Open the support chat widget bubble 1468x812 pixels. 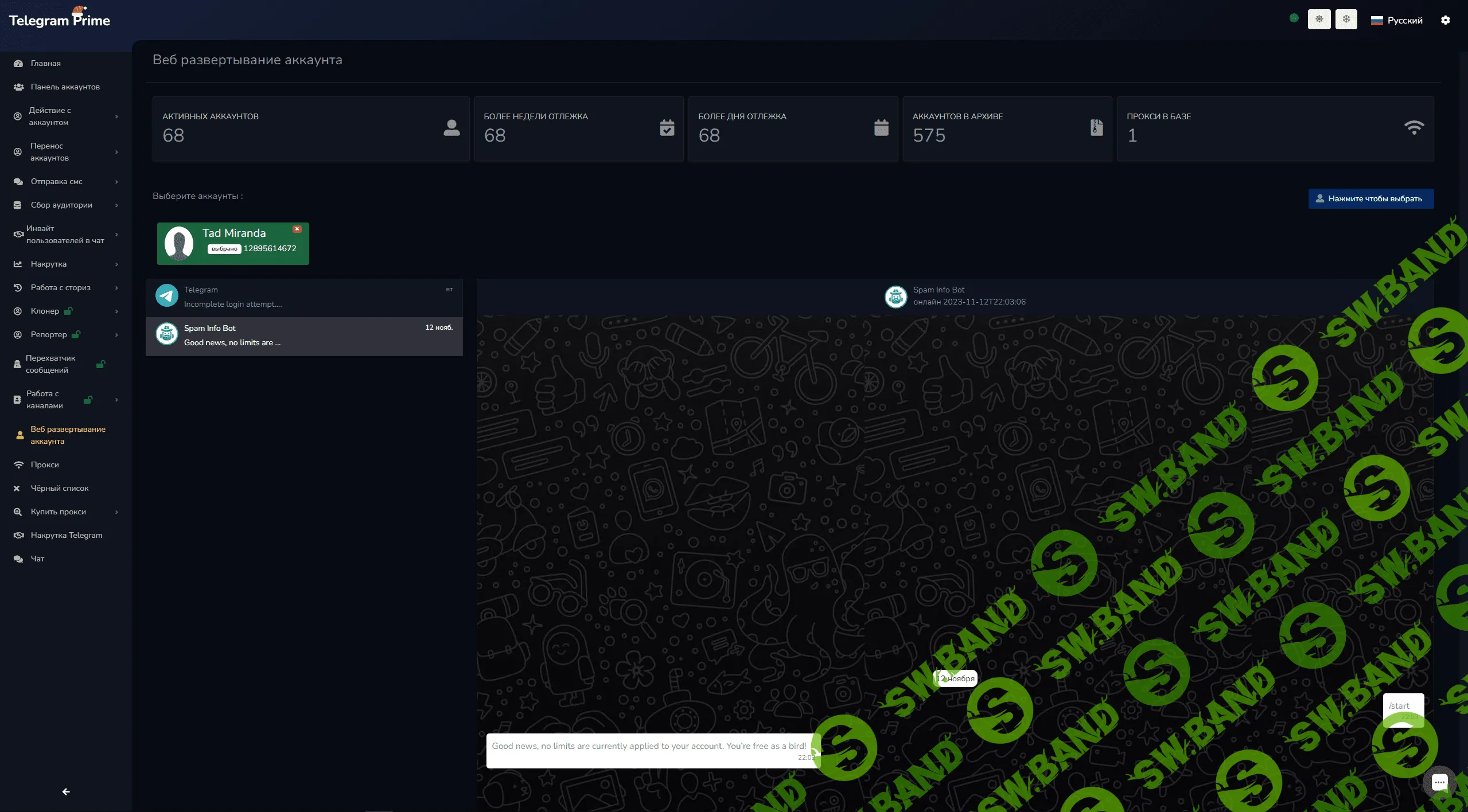(1439, 782)
